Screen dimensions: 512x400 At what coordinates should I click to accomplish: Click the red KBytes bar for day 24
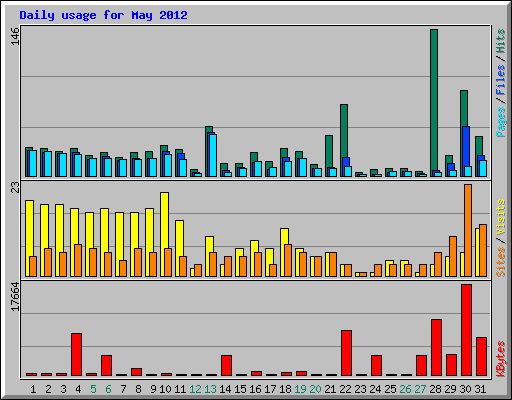[376, 365]
